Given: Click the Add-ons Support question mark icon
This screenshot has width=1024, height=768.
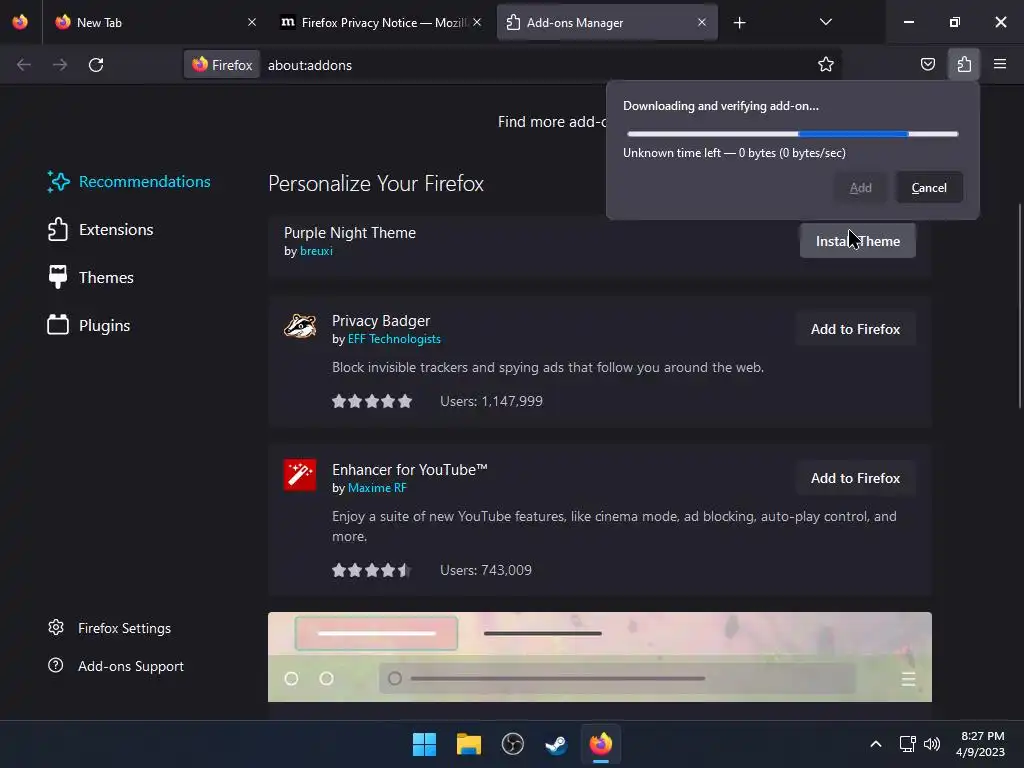Looking at the screenshot, I should click(x=56, y=665).
